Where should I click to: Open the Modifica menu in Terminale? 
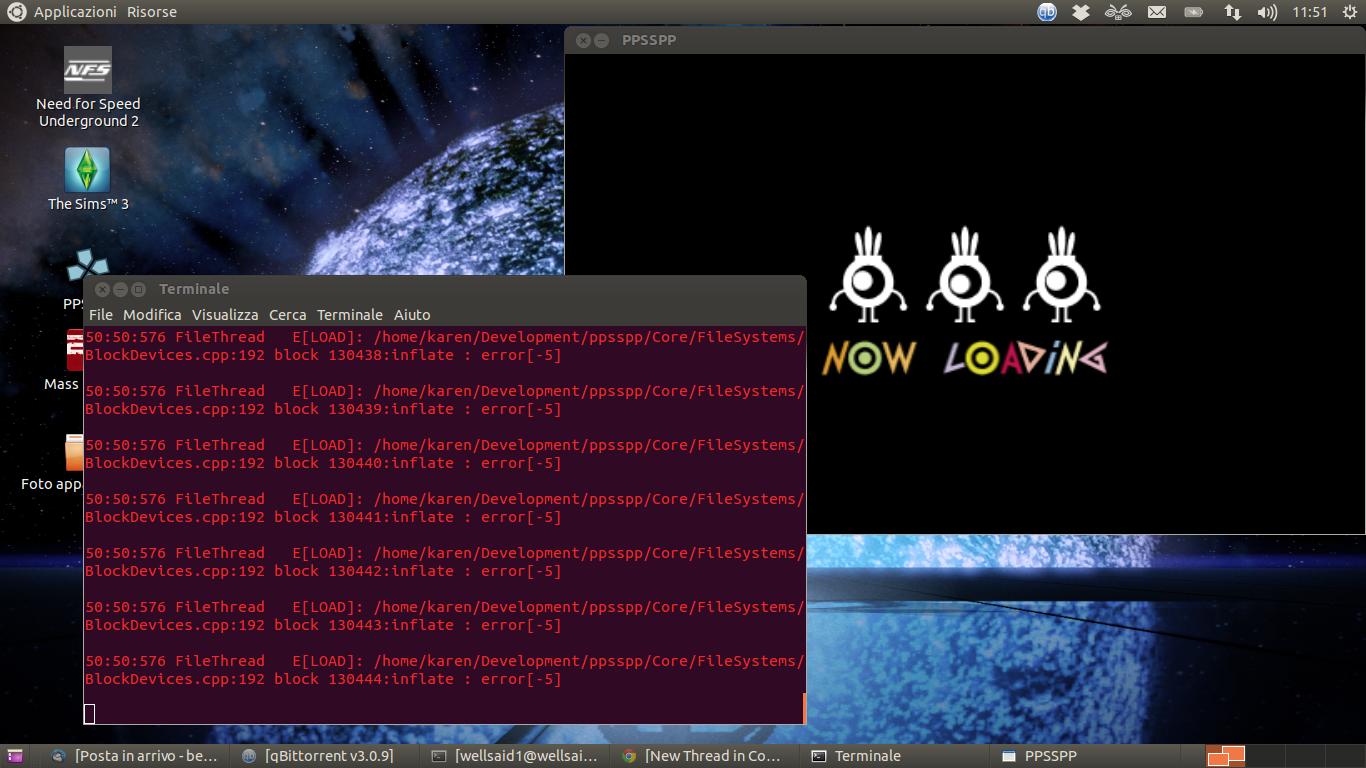152,314
